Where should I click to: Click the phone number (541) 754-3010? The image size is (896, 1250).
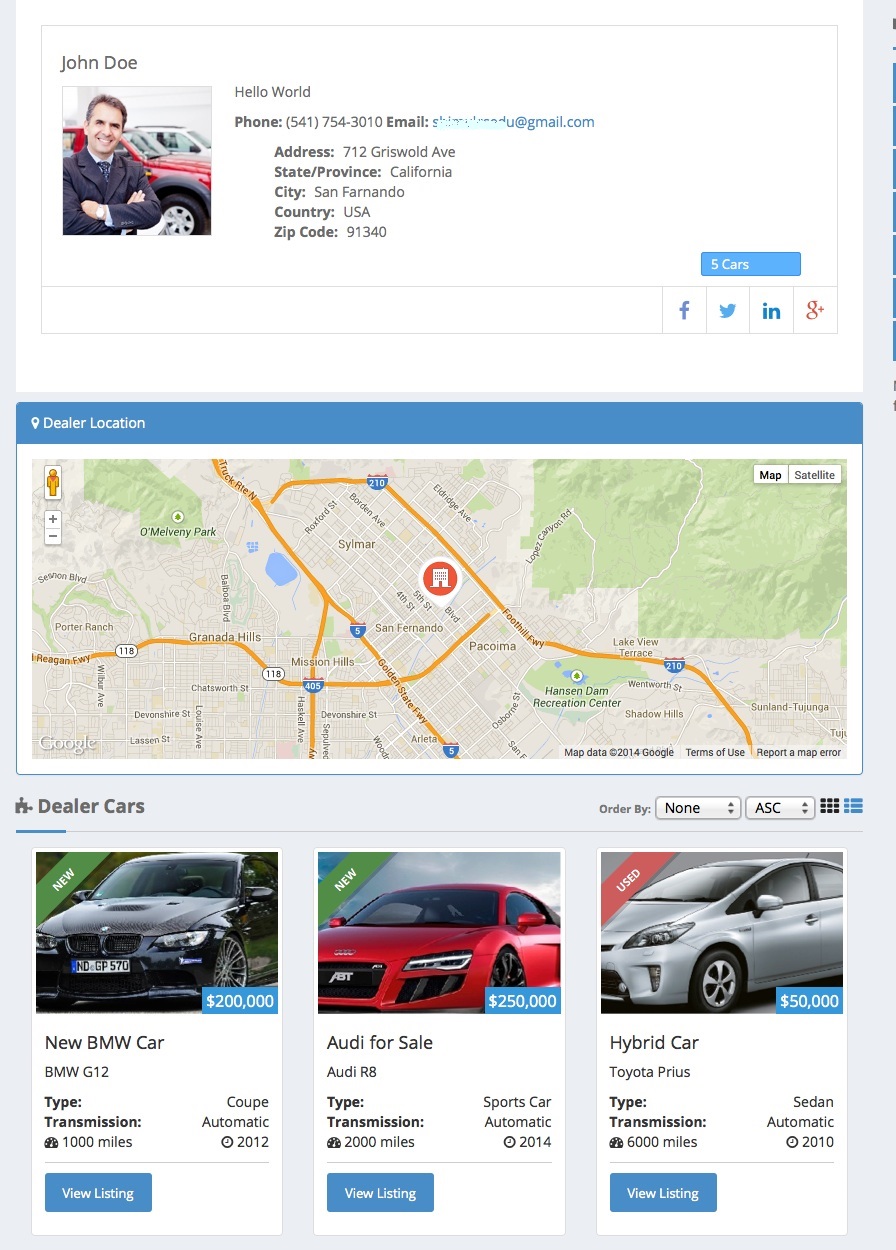click(x=334, y=122)
